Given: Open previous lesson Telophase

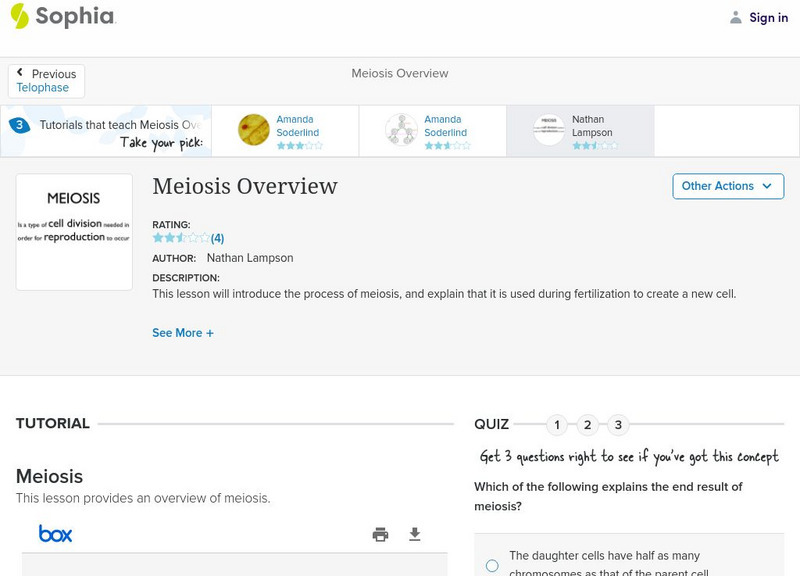Looking at the screenshot, I should (x=43, y=88).
